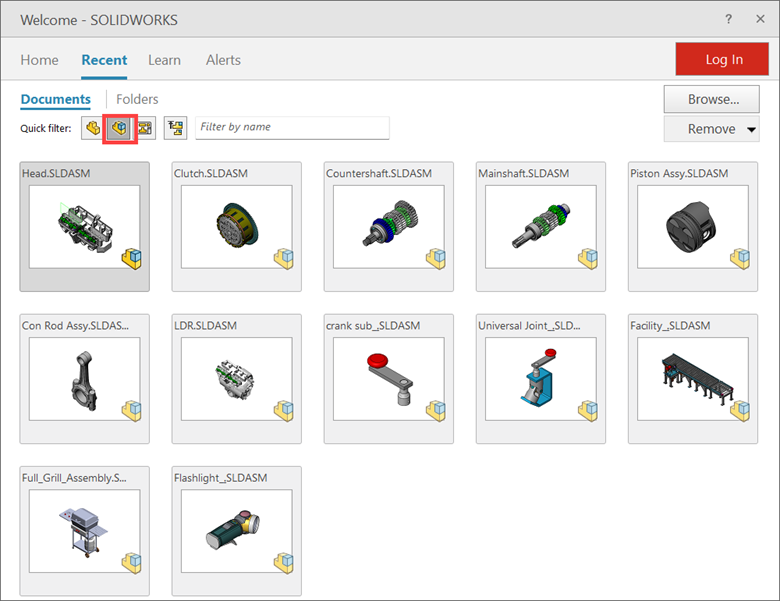Open the Universal Joint thumbnail
The image size is (780, 601).
coord(541,379)
